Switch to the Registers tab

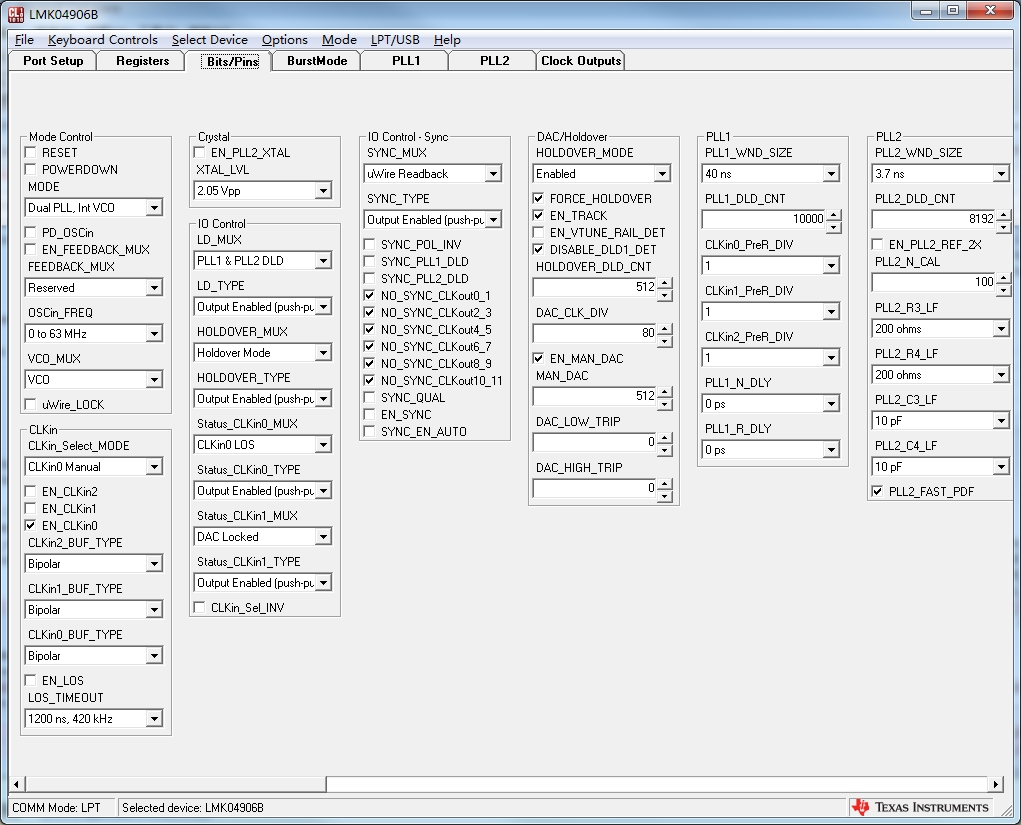click(x=142, y=61)
